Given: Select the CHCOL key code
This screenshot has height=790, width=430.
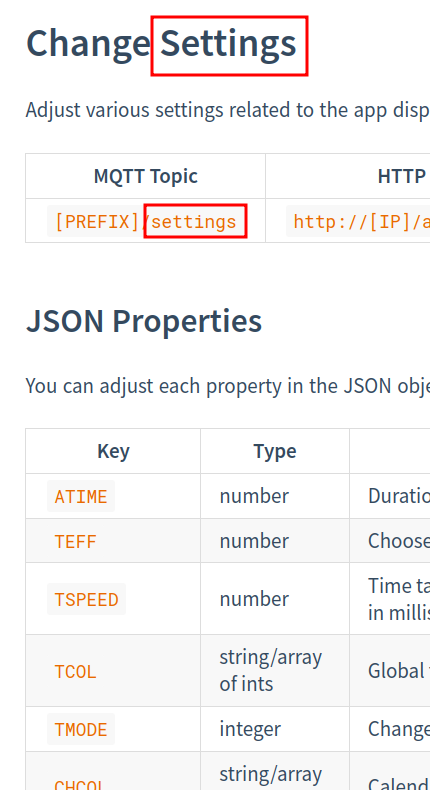Looking at the screenshot, I should 81,784.
